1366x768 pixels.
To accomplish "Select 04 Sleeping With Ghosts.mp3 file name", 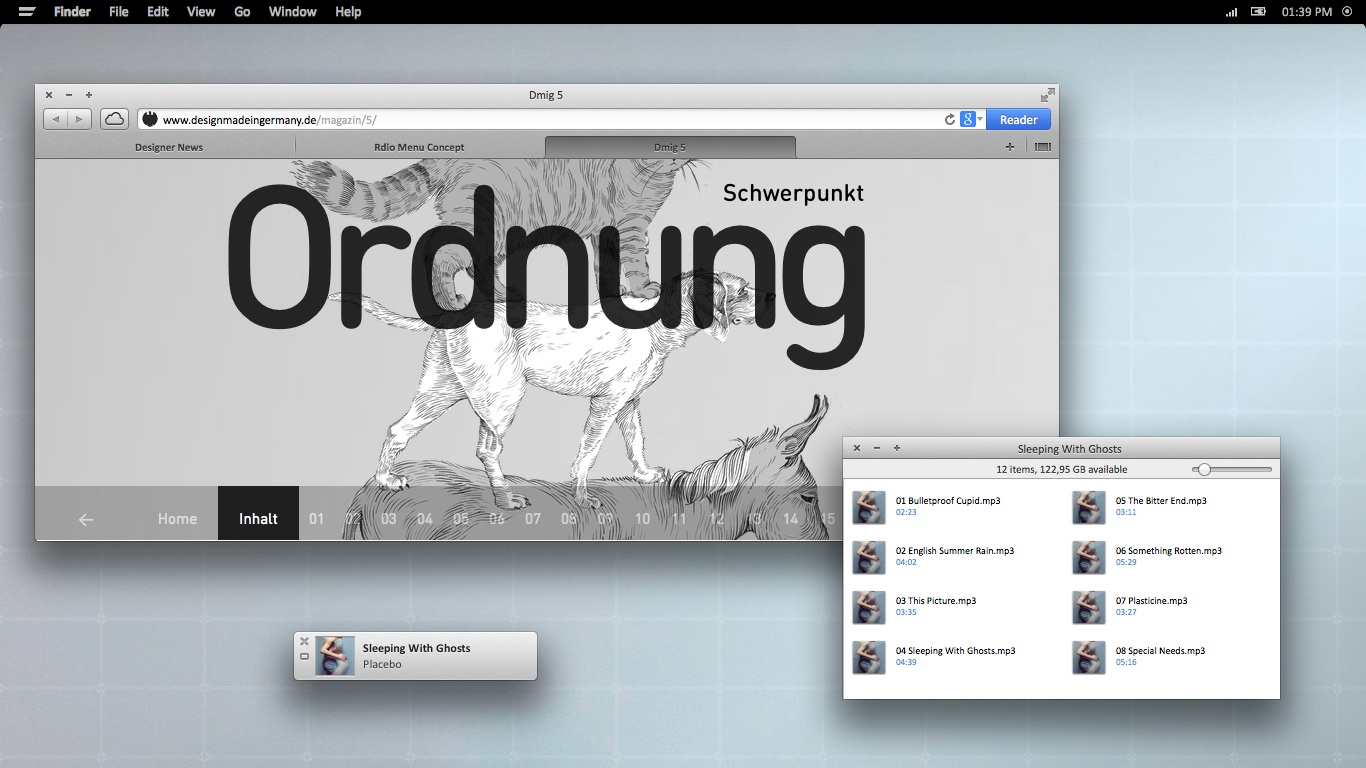I will tap(956, 651).
